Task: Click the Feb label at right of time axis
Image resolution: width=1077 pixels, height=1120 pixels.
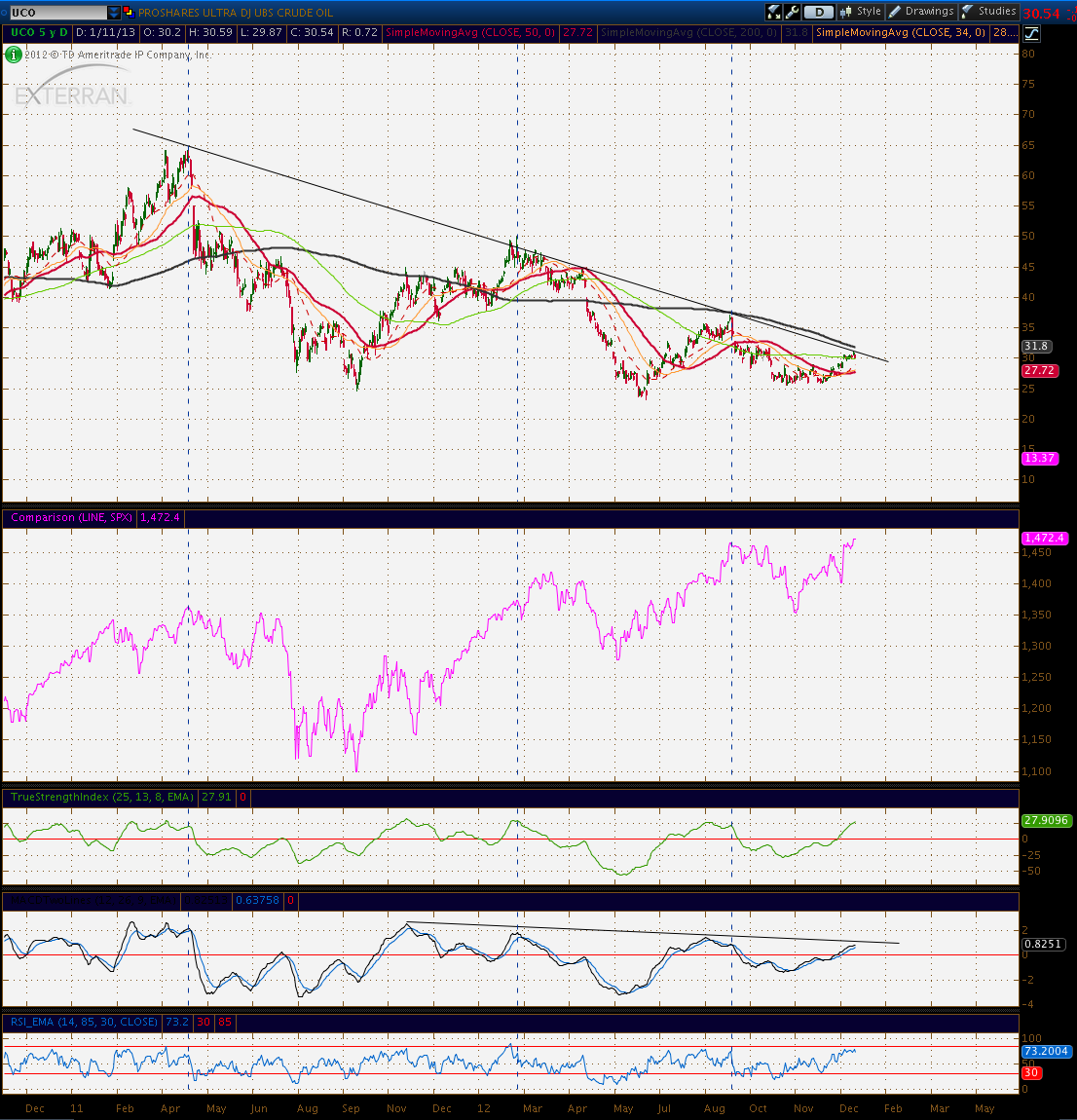Action: 894,1108
